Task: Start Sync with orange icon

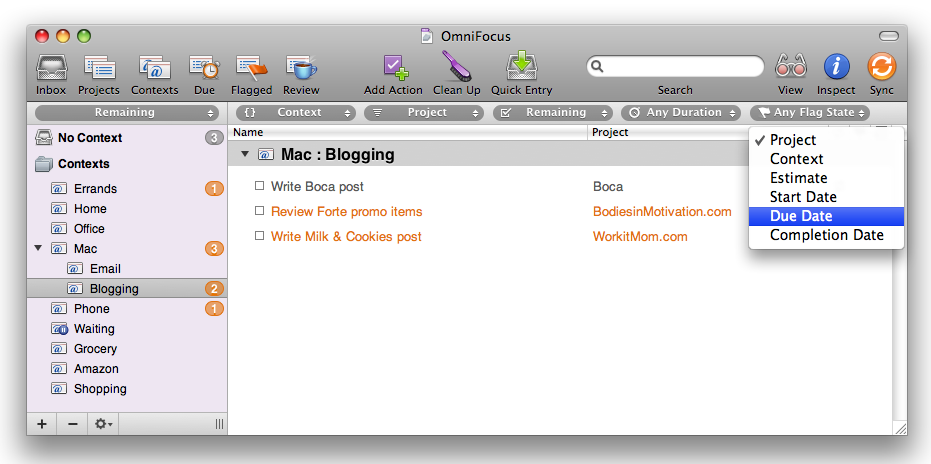Action: coord(881,67)
